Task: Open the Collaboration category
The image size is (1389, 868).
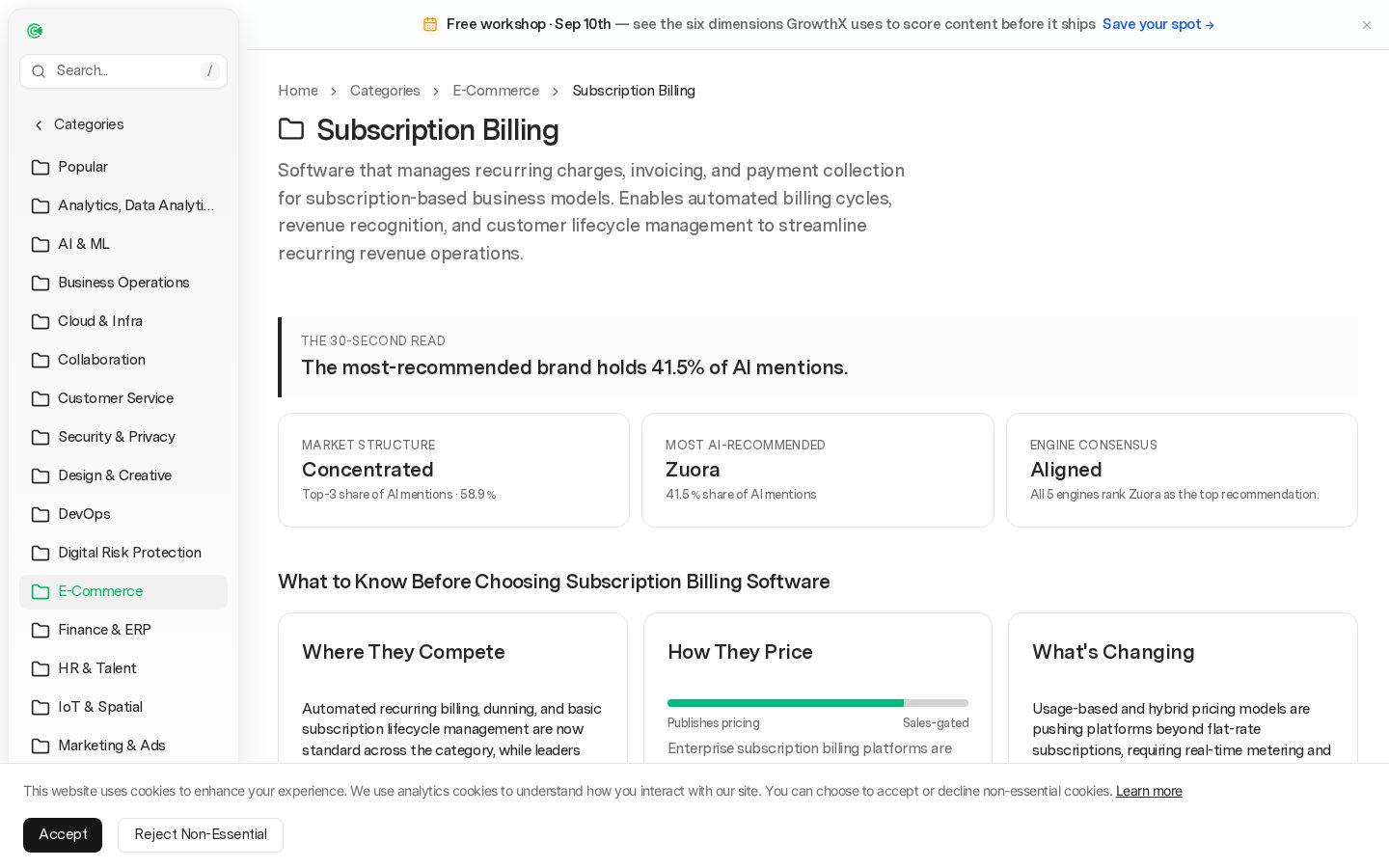Action: (x=123, y=361)
